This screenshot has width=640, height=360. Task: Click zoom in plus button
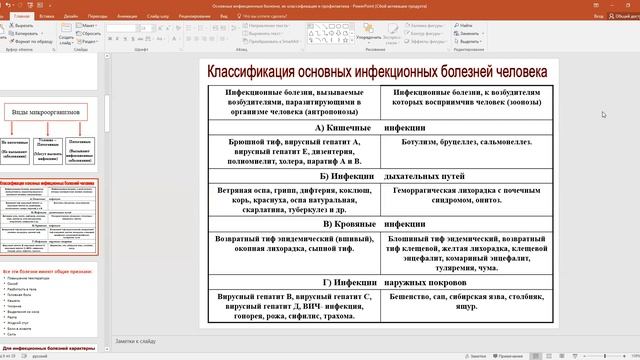click(x=624, y=356)
